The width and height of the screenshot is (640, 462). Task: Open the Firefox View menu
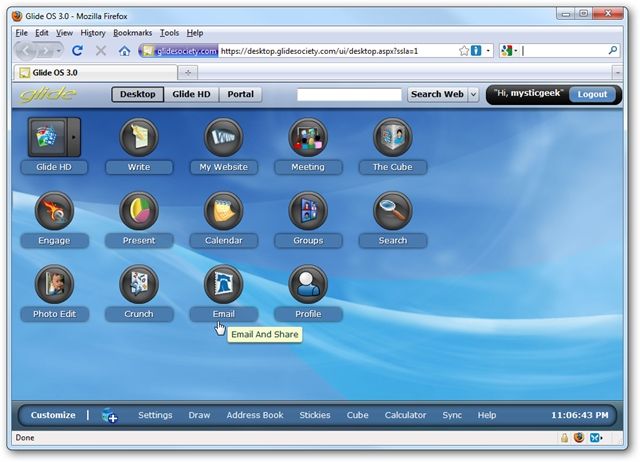click(64, 33)
